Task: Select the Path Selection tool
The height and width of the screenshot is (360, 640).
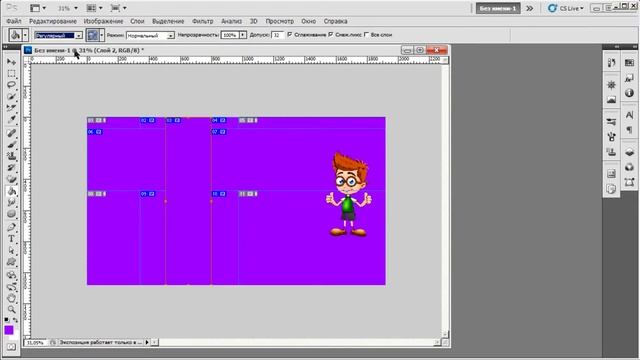Action: tap(11, 251)
